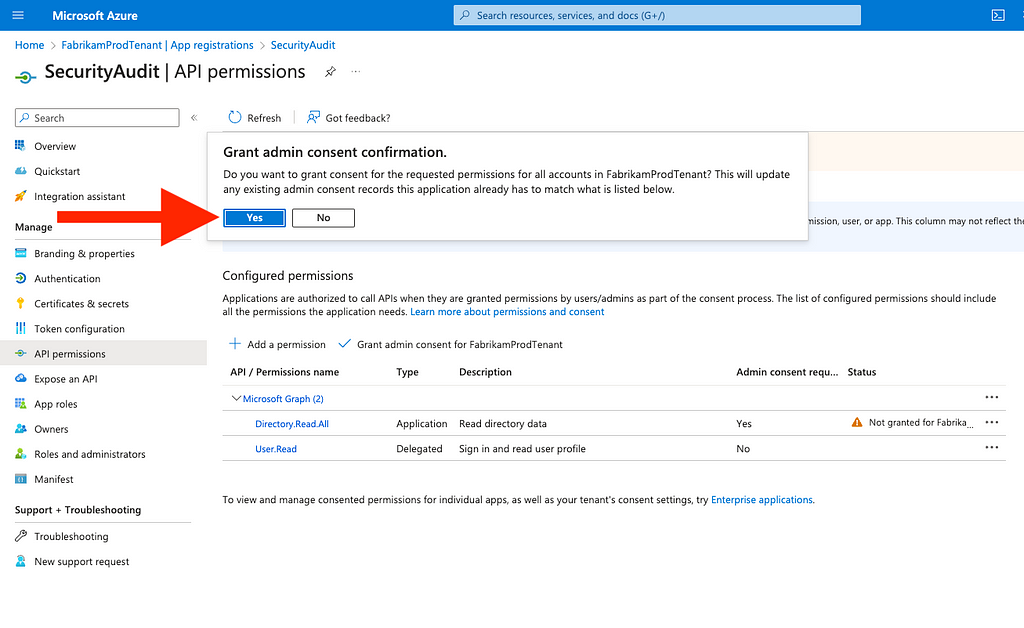Image resolution: width=1024 pixels, height=628 pixels.
Task: Click the warning icon beside Not granted
Action: coord(857,422)
